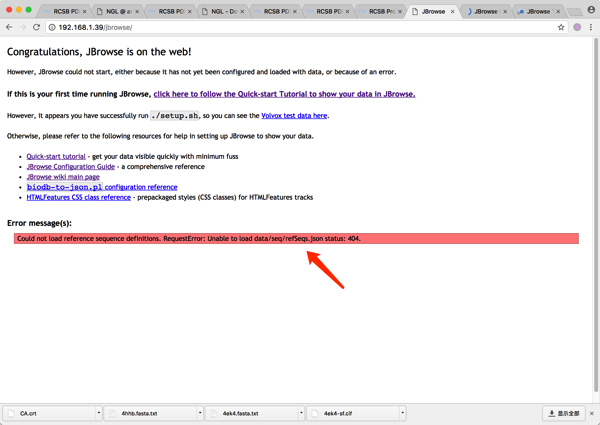This screenshot has width=600, height=425.
Task: Open the 4hhb.fasta.txt download file icon
Action: pyautogui.click(x=112, y=414)
